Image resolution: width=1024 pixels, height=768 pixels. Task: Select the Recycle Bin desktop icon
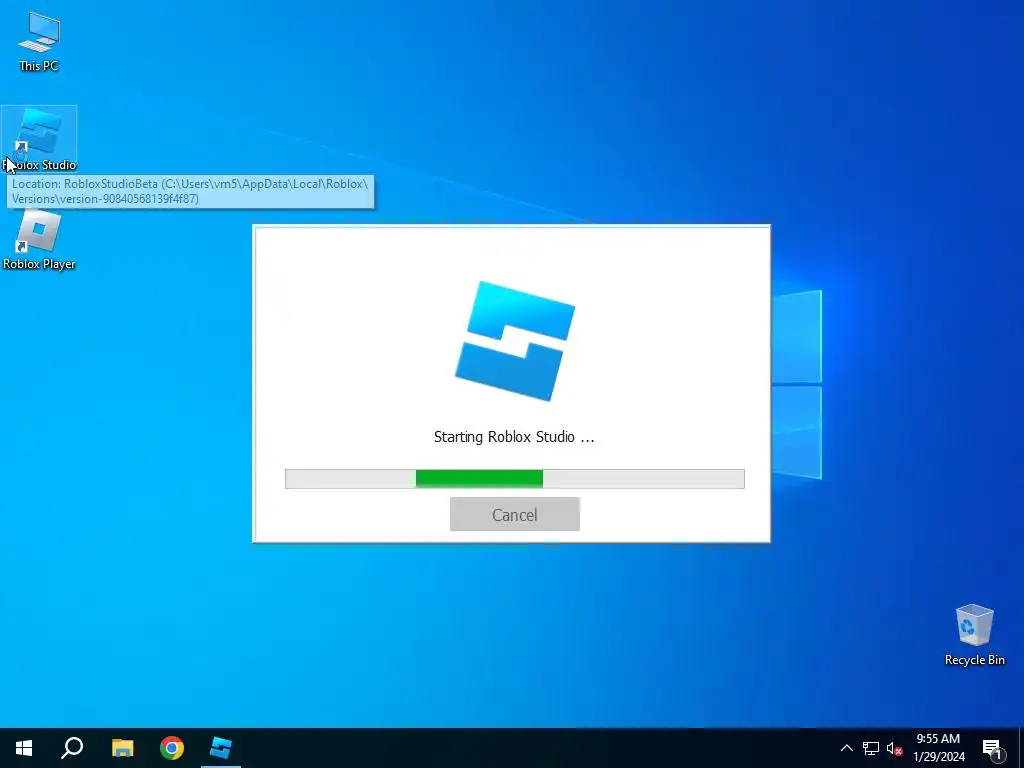point(974,634)
